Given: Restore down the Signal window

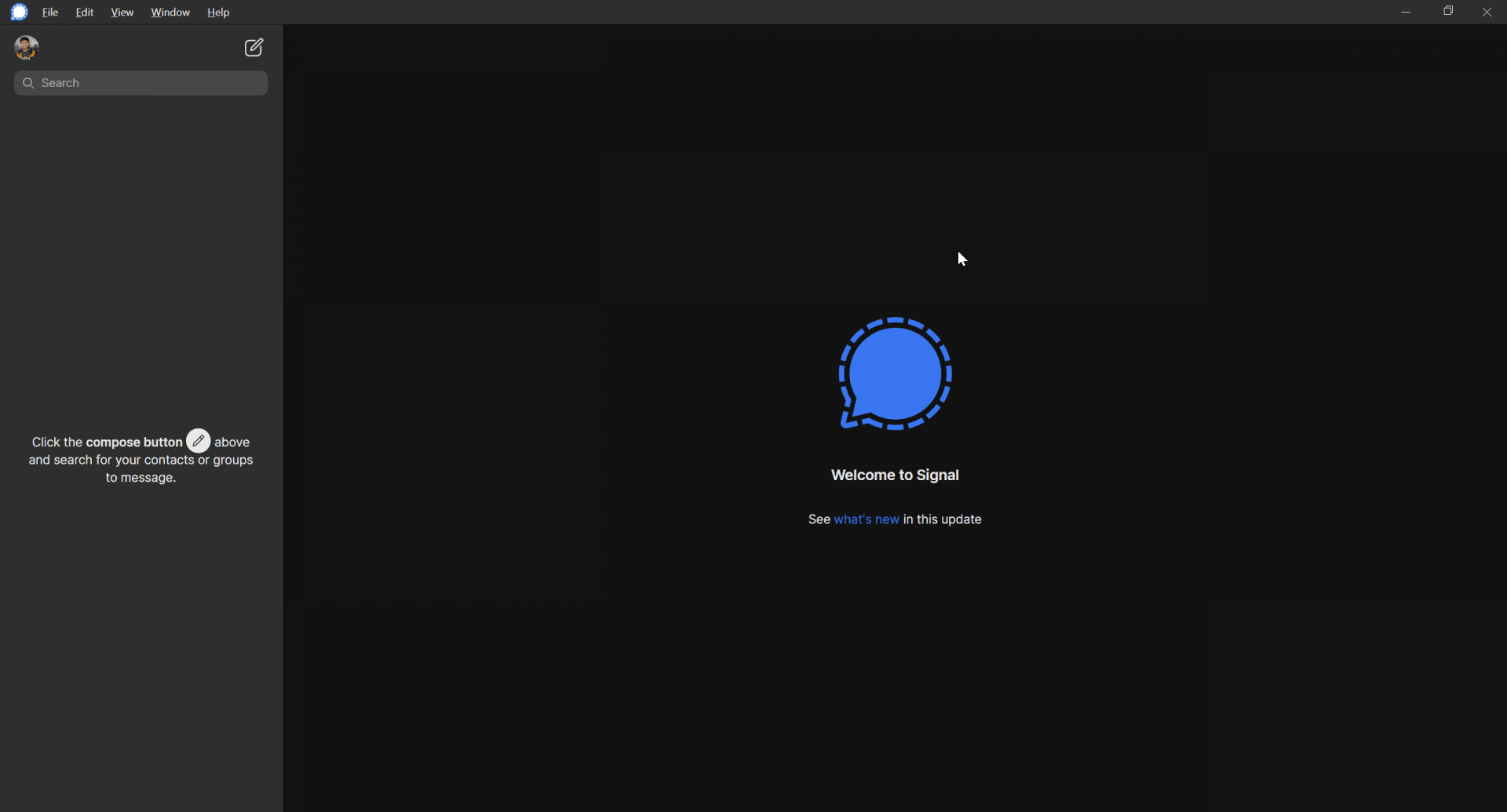Looking at the screenshot, I should [x=1448, y=12].
